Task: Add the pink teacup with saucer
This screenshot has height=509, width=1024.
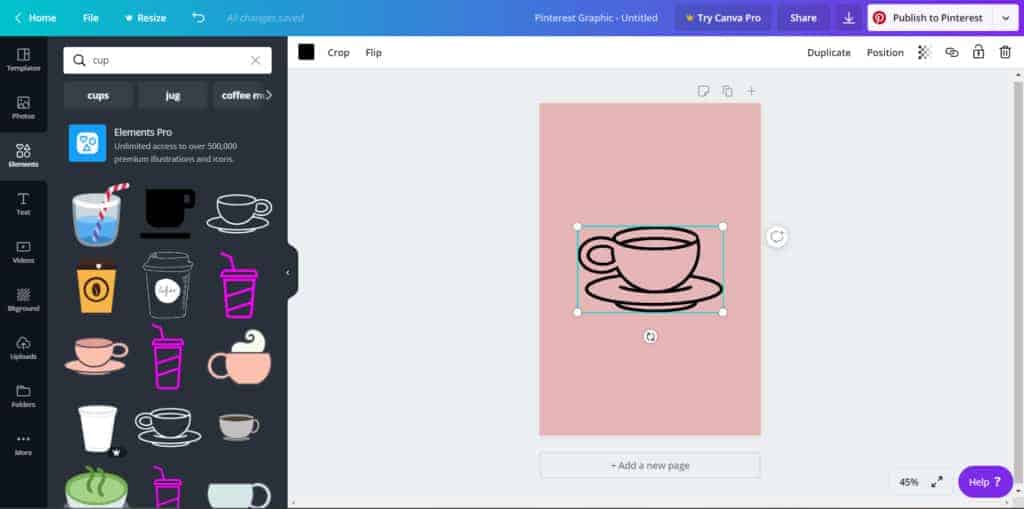Action: click(x=97, y=356)
